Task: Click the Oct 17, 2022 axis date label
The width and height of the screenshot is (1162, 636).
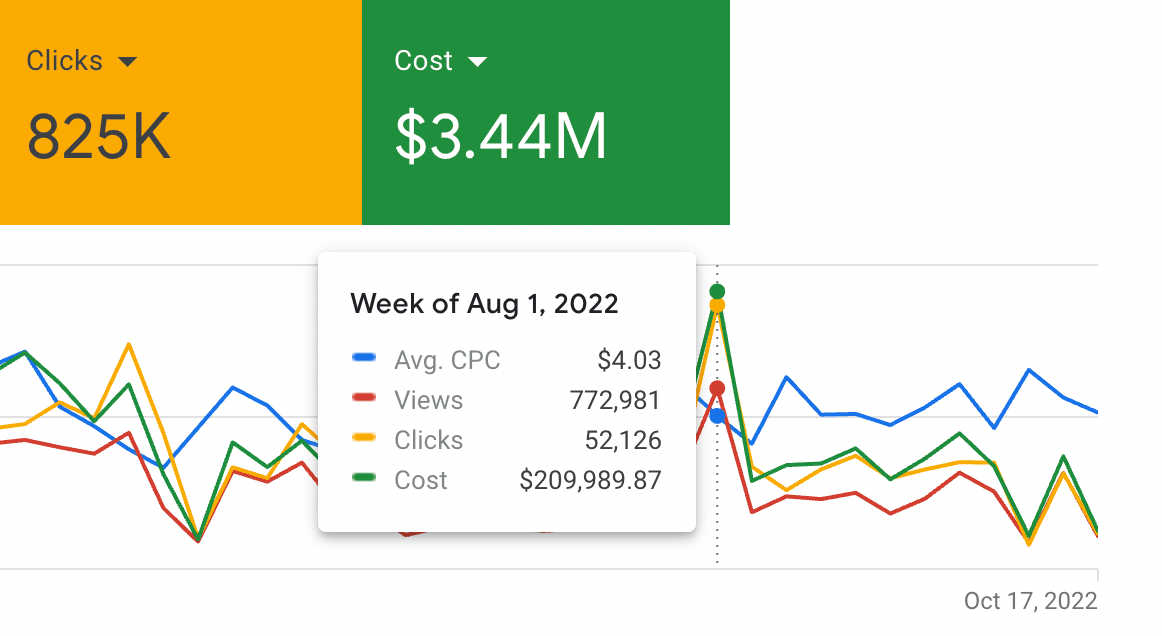Action: click(x=1030, y=601)
